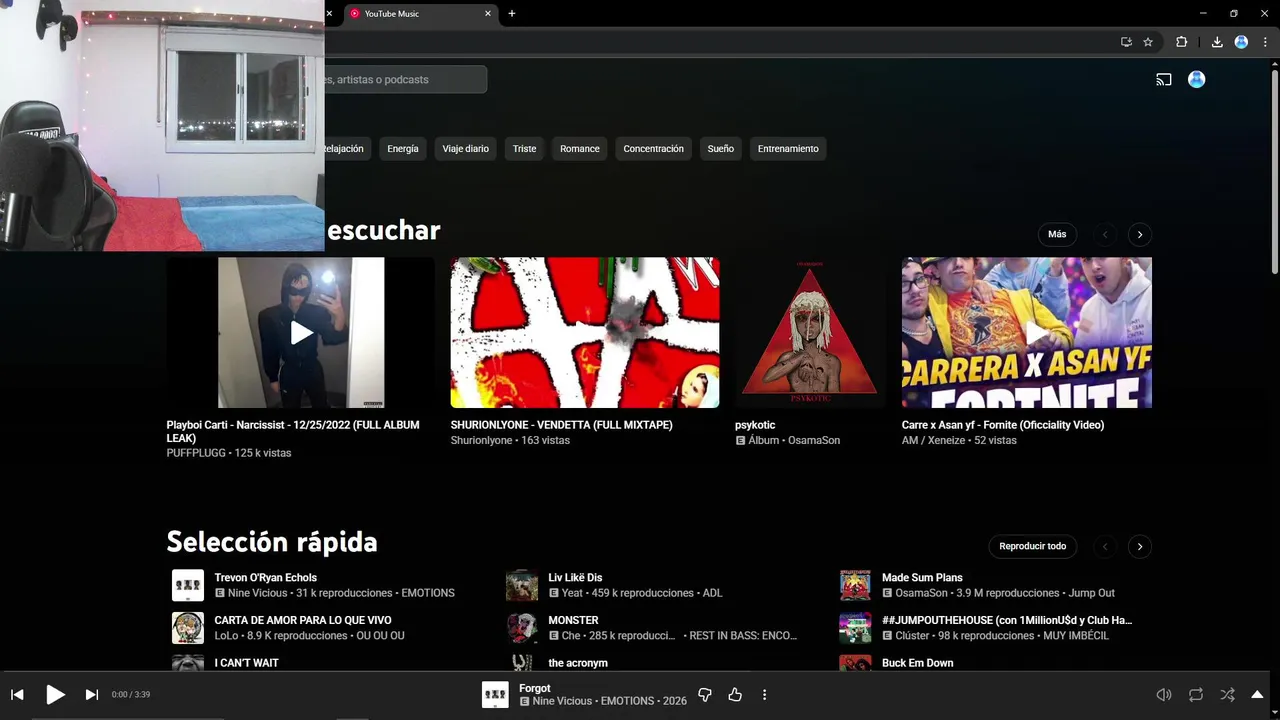Show previous items in listen-again carousel
The width and height of the screenshot is (1280, 720).
1105,235
